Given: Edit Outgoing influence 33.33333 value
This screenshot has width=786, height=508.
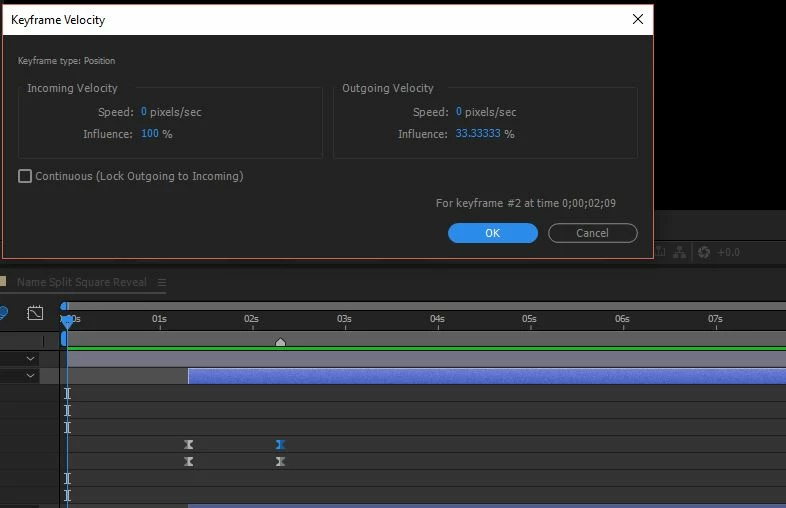Looking at the screenshot, I should tap(478, 133).
